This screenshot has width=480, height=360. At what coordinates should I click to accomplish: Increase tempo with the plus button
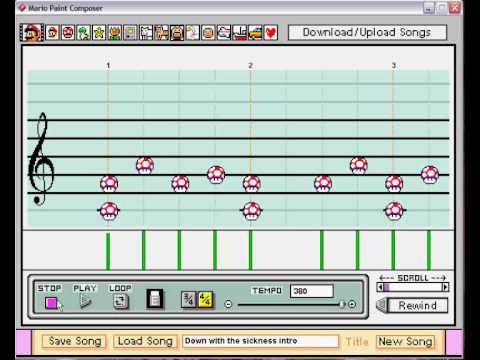pyautogui.click(x=352, y=304)
